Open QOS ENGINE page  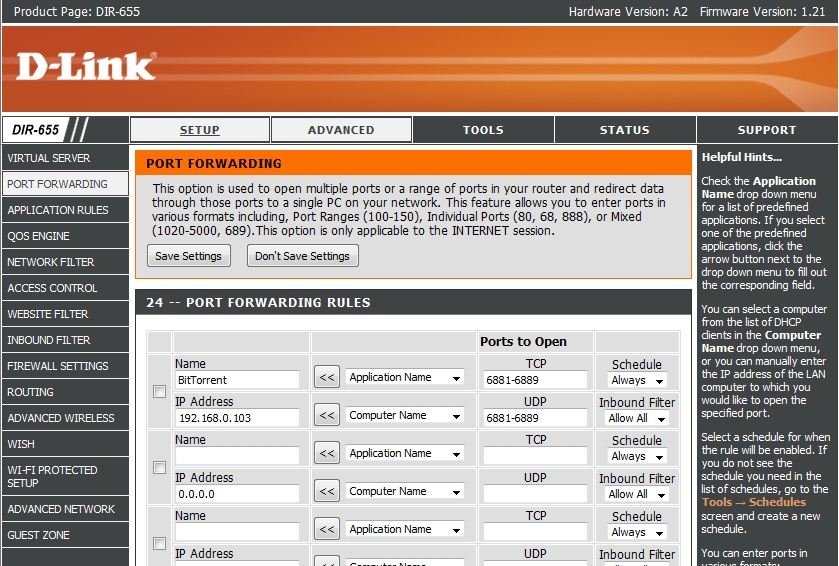click(65, 236)
